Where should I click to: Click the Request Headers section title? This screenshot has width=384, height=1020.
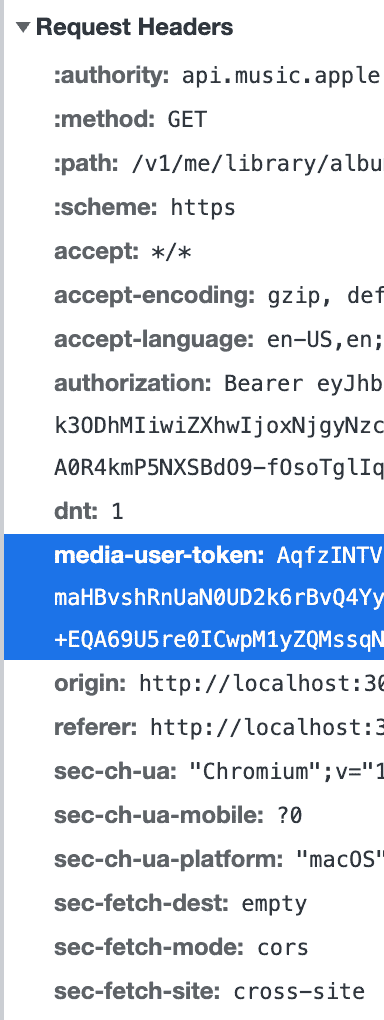point(134,27)
